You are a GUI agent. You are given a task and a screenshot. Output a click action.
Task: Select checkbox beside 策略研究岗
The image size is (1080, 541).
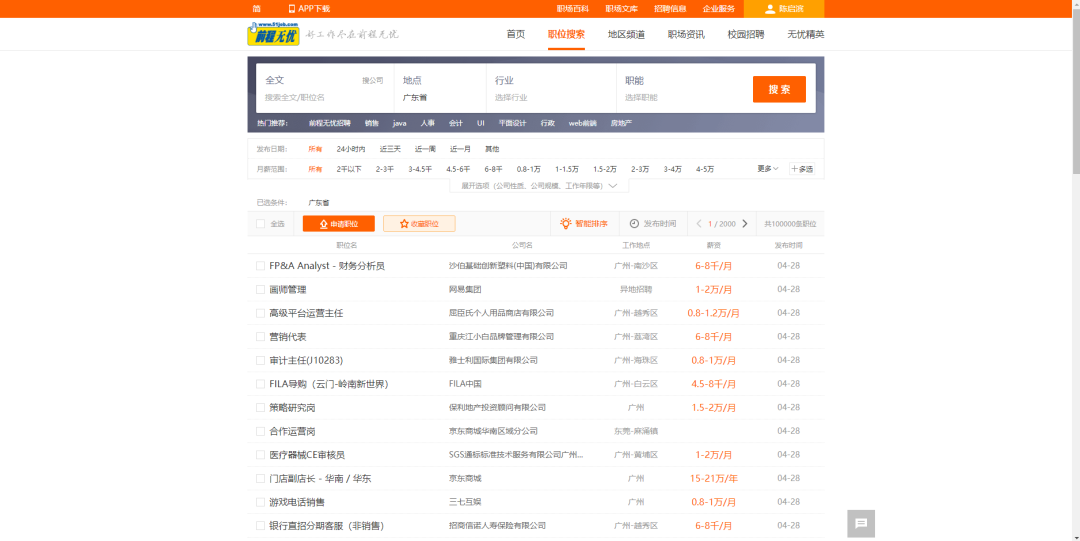pos(261,408)
